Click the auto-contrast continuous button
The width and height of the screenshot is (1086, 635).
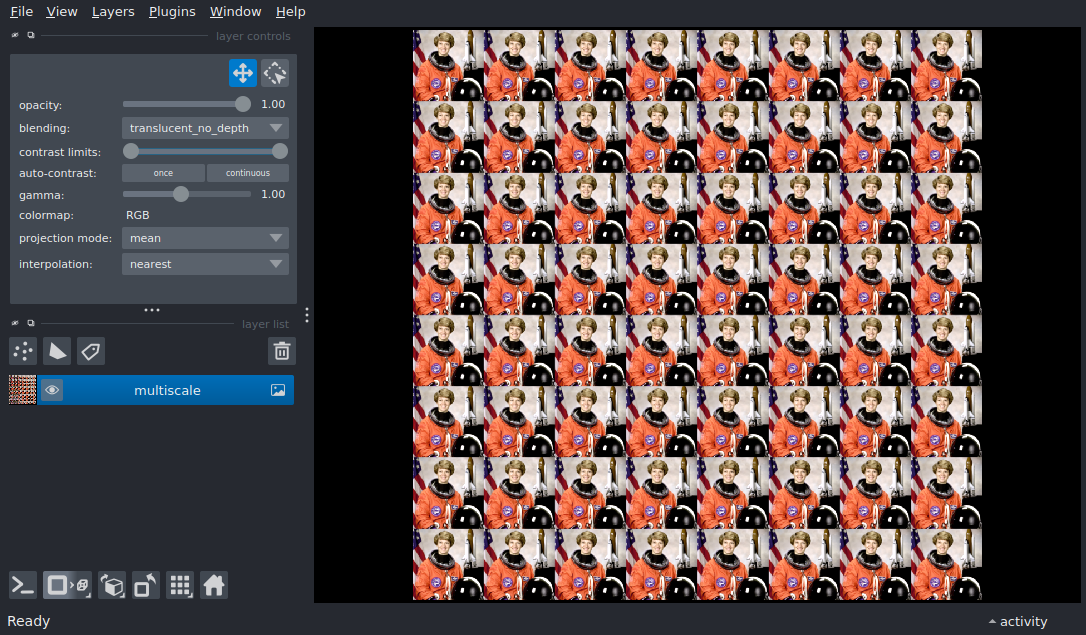[x=247, y=173]
